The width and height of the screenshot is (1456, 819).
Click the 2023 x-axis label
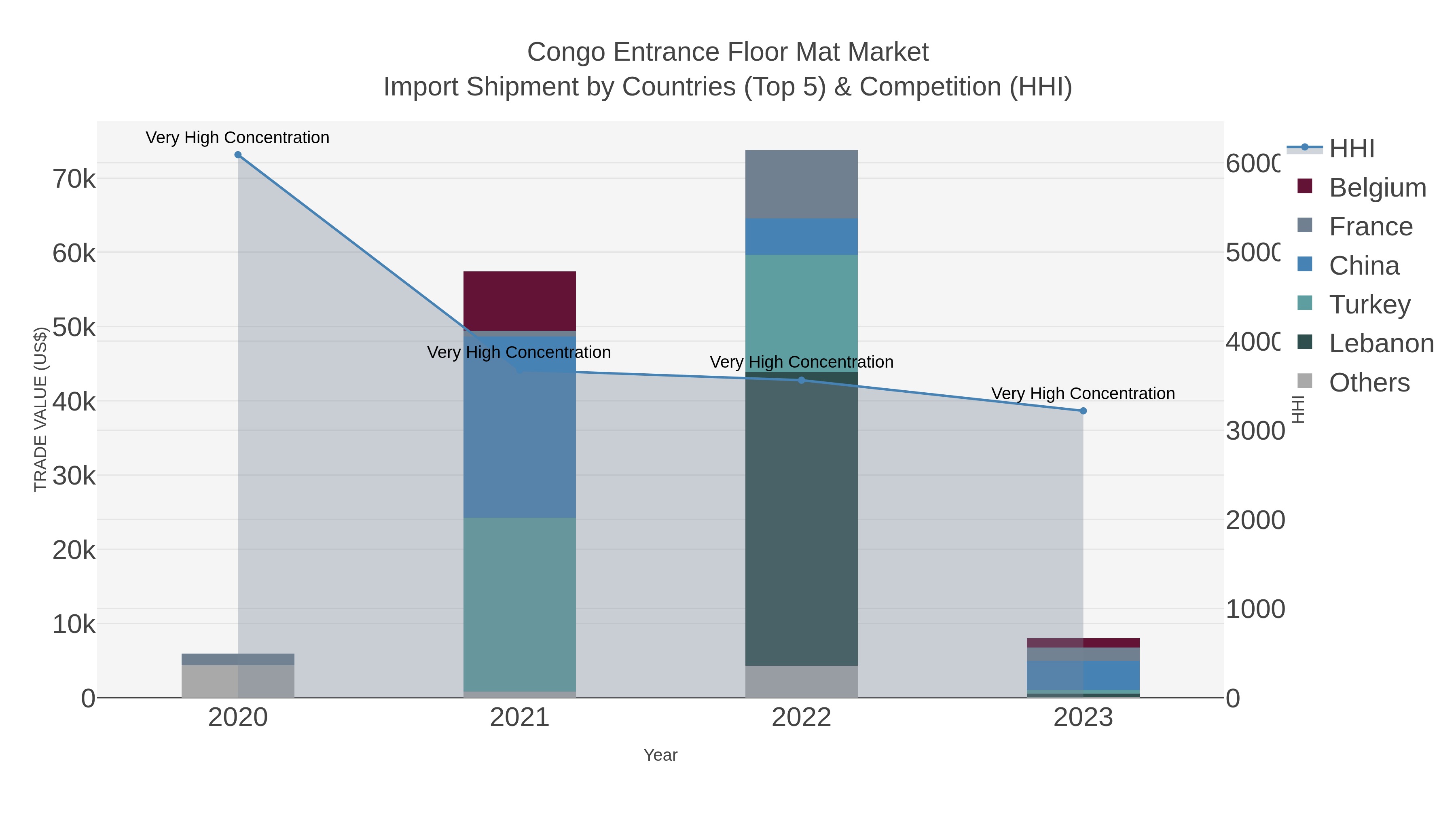click(1083, 718)
